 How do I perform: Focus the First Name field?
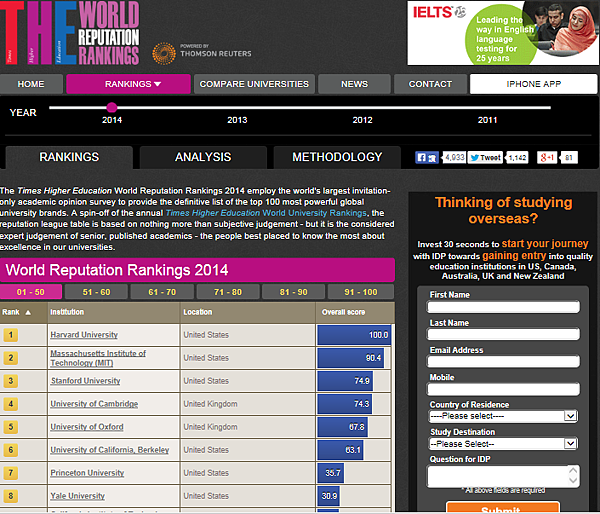point(503,307)
